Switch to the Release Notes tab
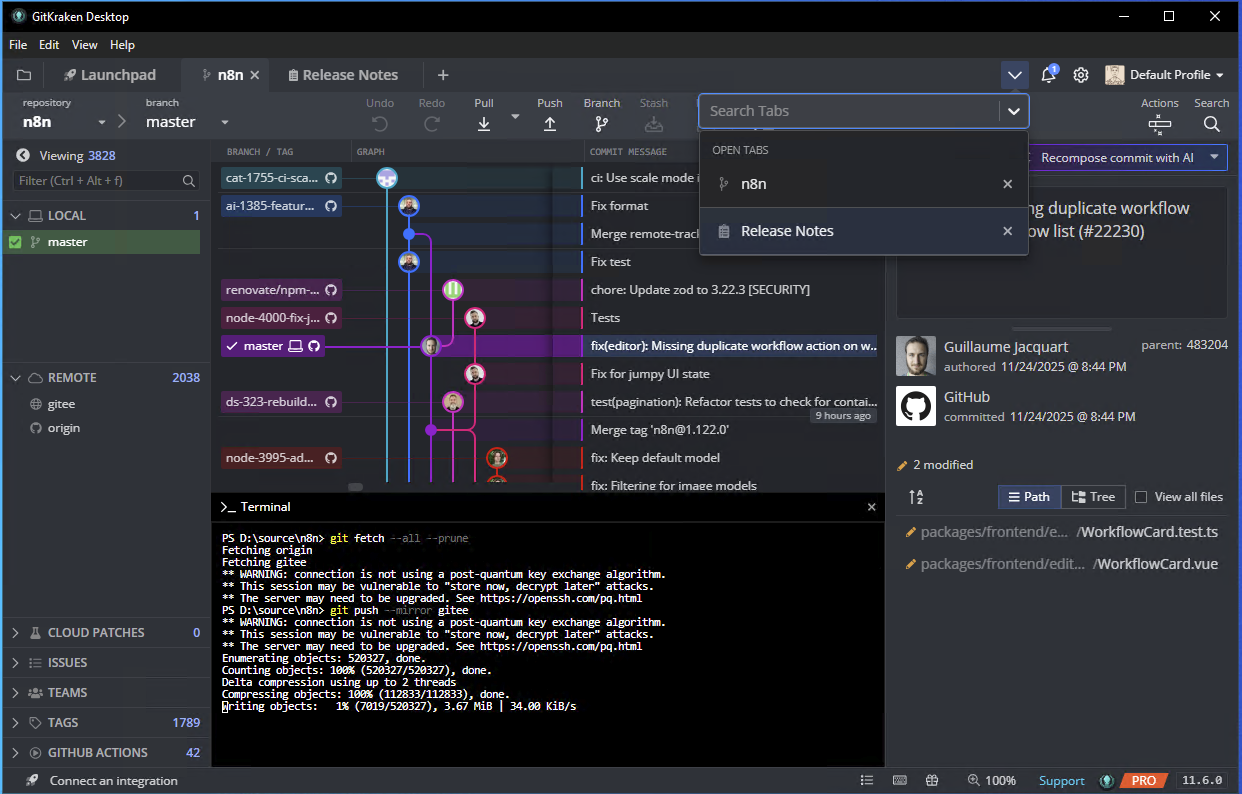This screenshot has height=794, width=1242. coord(343,75)
